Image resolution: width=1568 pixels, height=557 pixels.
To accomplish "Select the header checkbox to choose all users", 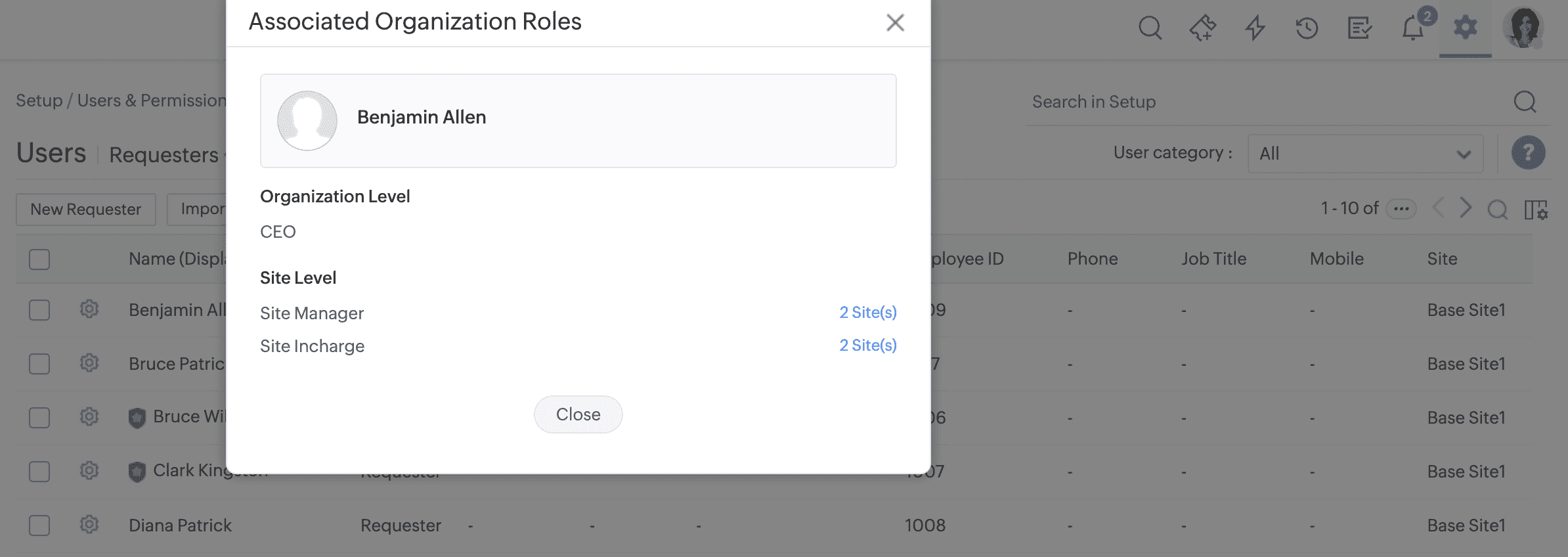I will 39,259.
